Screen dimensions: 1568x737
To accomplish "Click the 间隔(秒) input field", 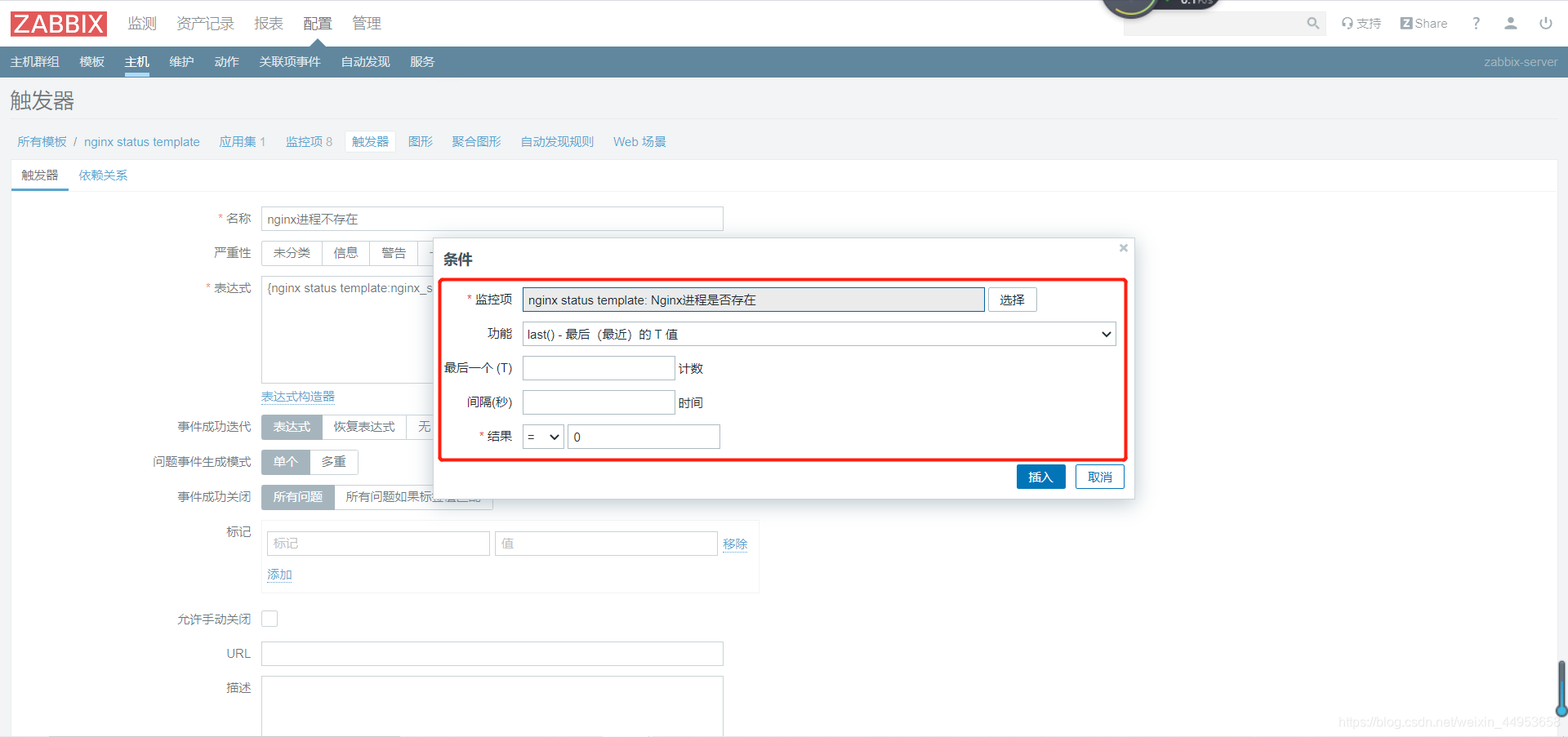I will pos(599,402).
